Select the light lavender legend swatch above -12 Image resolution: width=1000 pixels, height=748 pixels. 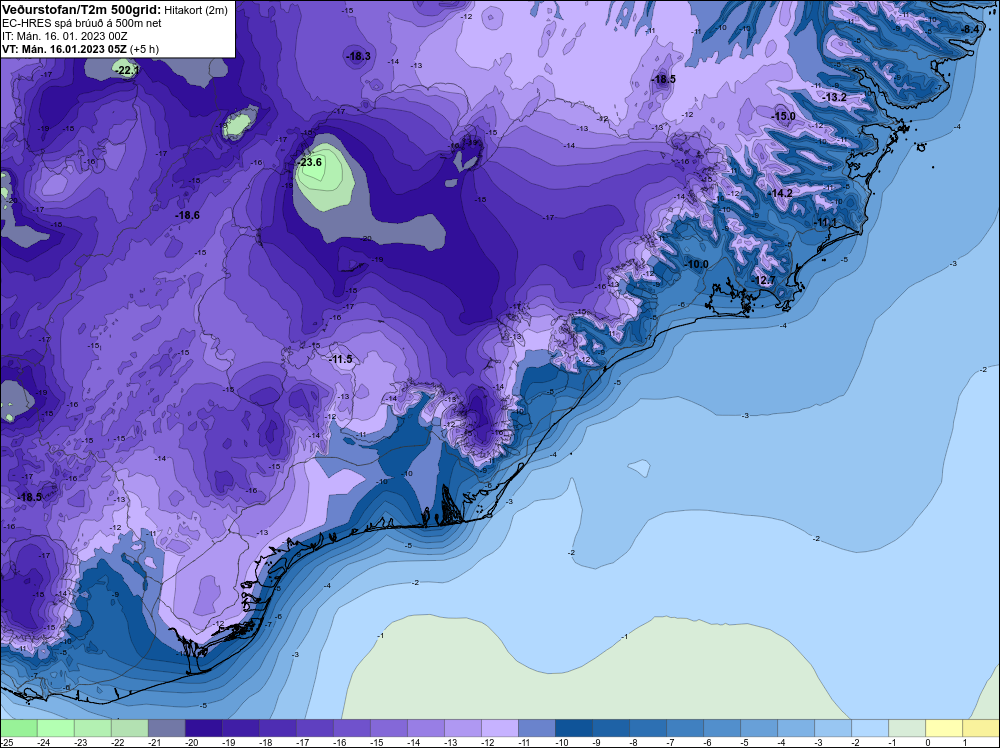499,728
